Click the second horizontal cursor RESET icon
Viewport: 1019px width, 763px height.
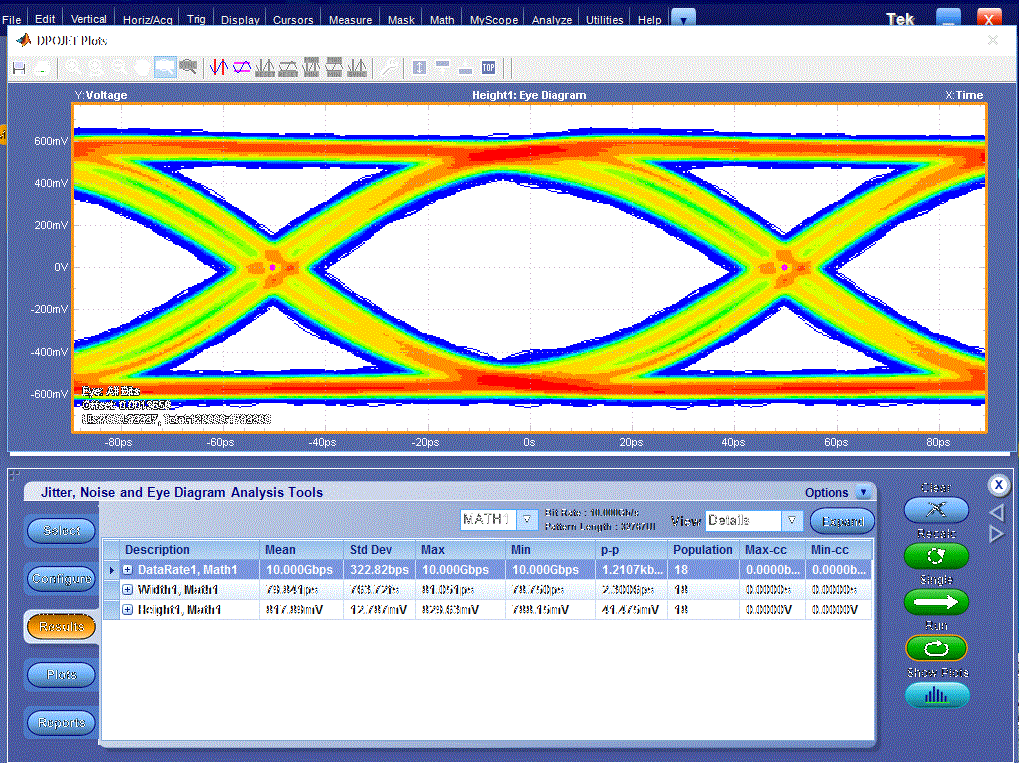click(288, 68)
